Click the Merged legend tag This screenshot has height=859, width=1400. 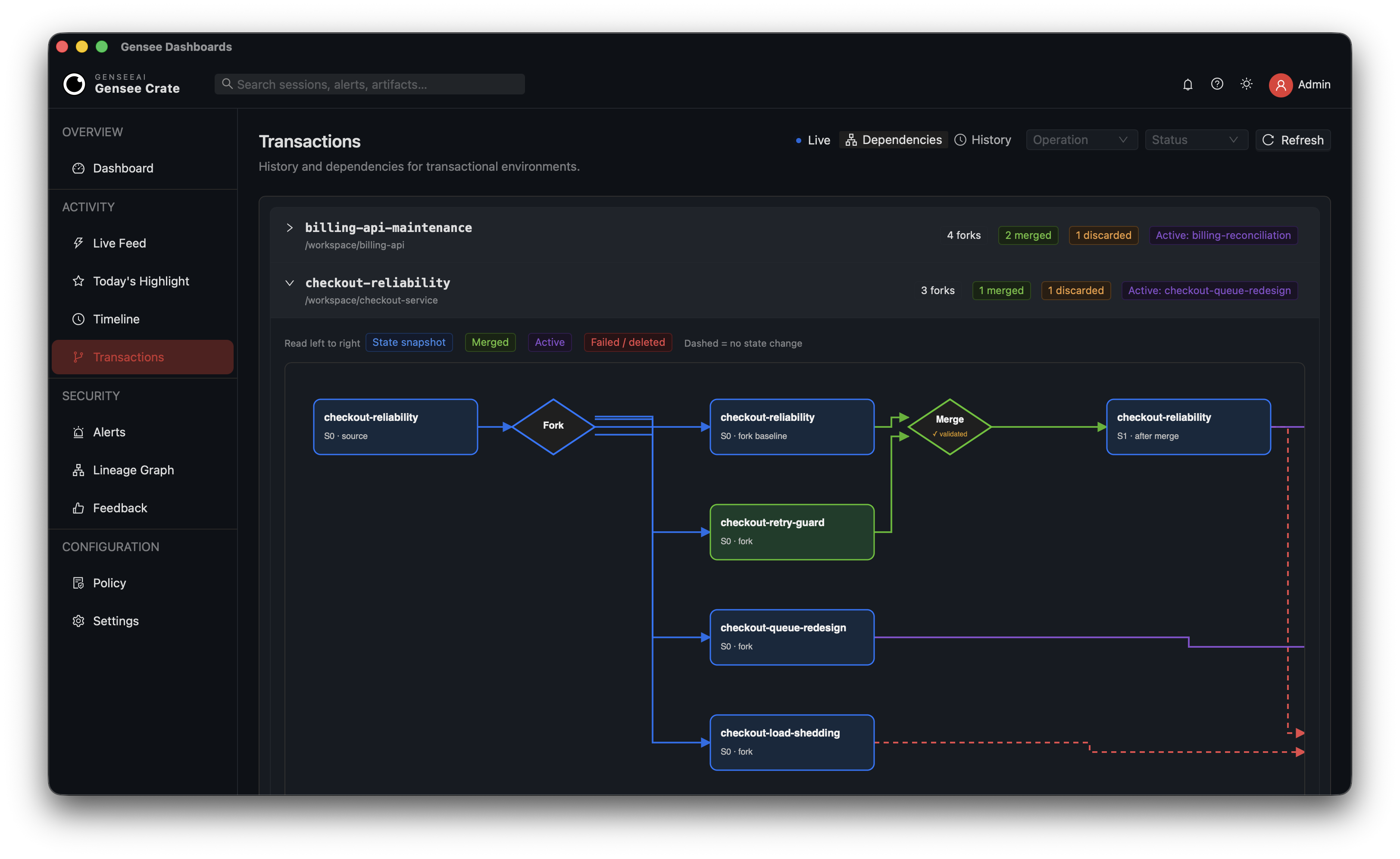(x=490, y=342)
